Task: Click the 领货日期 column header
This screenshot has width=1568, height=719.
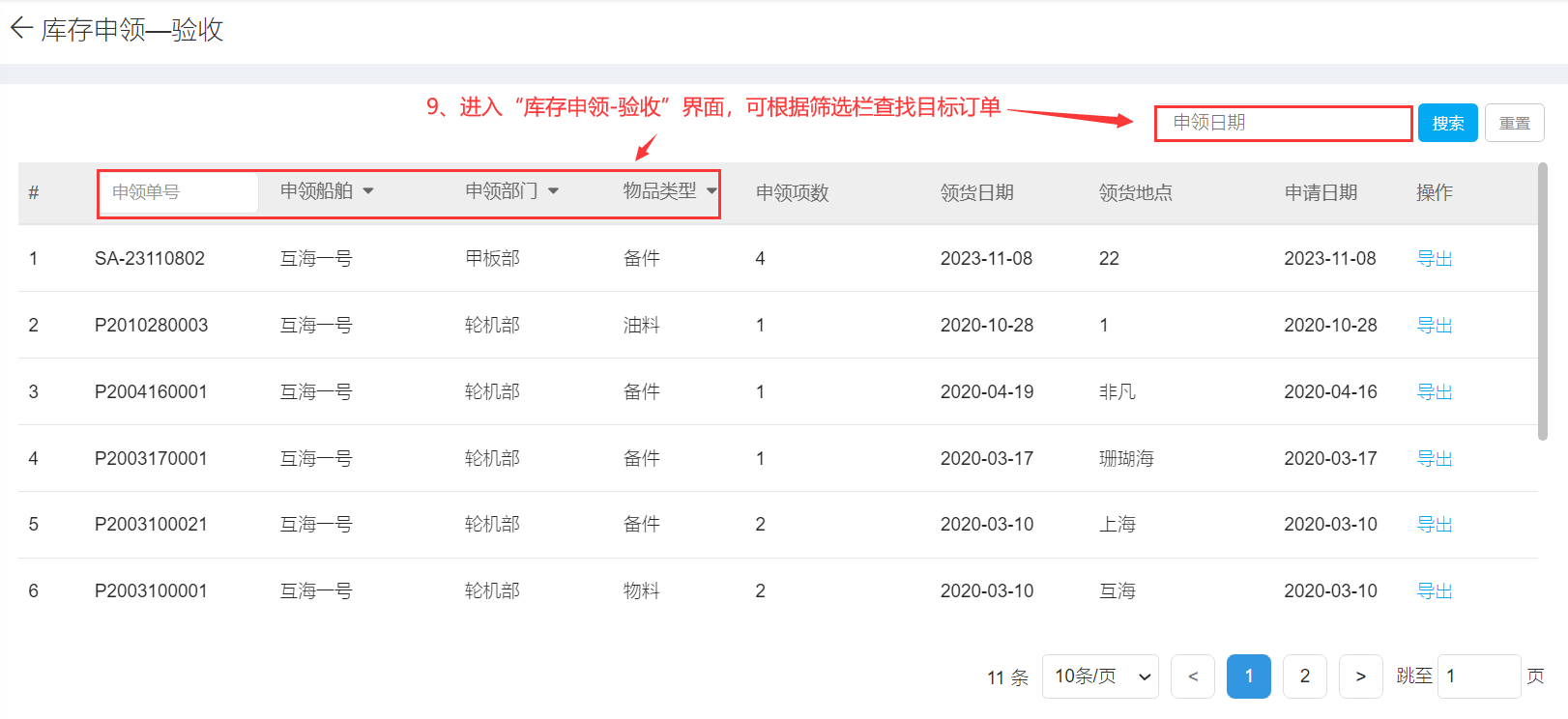Action: [976, 192]
